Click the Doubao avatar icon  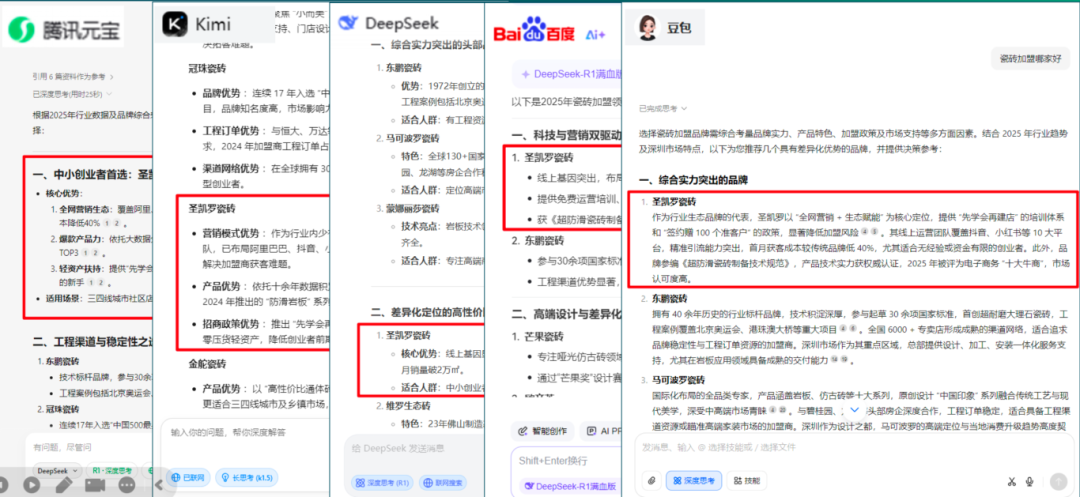[647, 28]
